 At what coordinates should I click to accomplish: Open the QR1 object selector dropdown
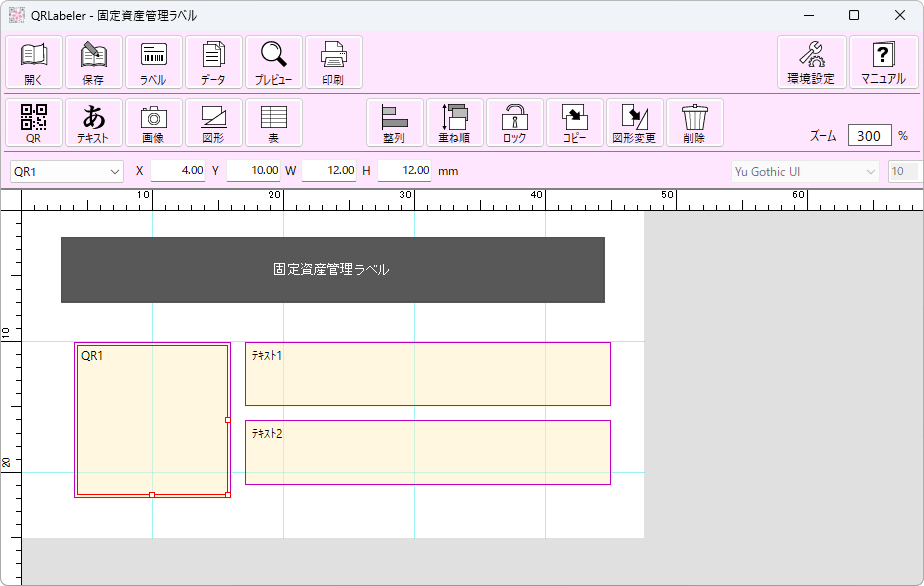(x=66, y=171)
